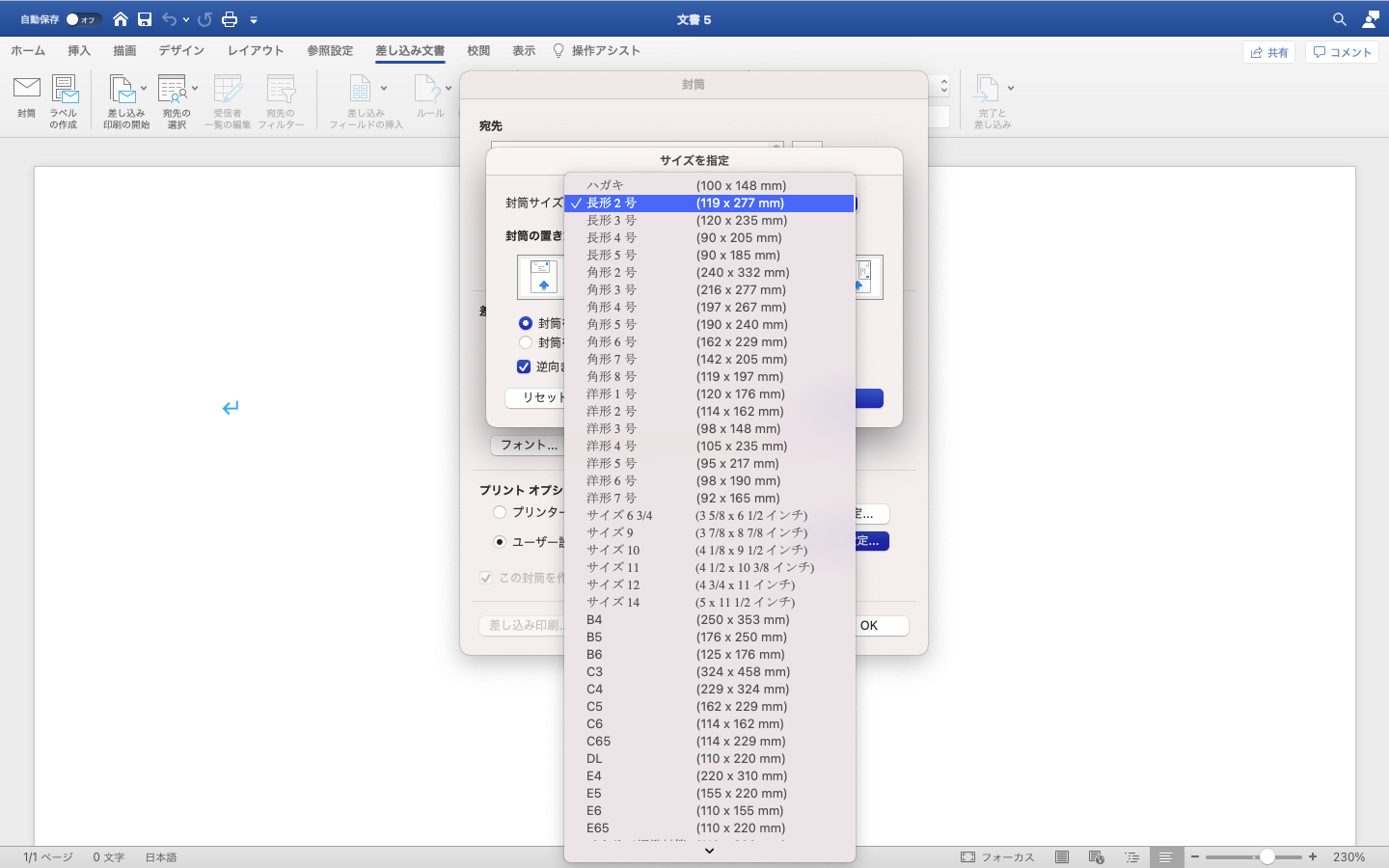
Task: Click 受信者一覧の編集 ribbon icon
Action: click(228, 102)
